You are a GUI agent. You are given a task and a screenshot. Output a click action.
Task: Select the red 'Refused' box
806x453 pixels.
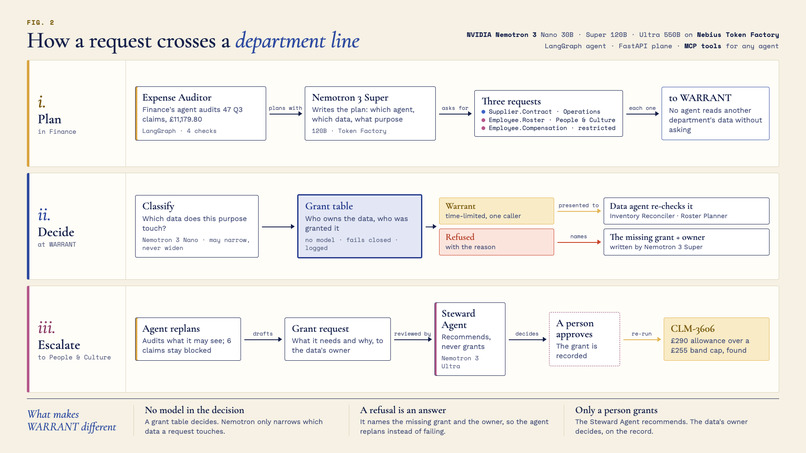(x=497, y=242)
